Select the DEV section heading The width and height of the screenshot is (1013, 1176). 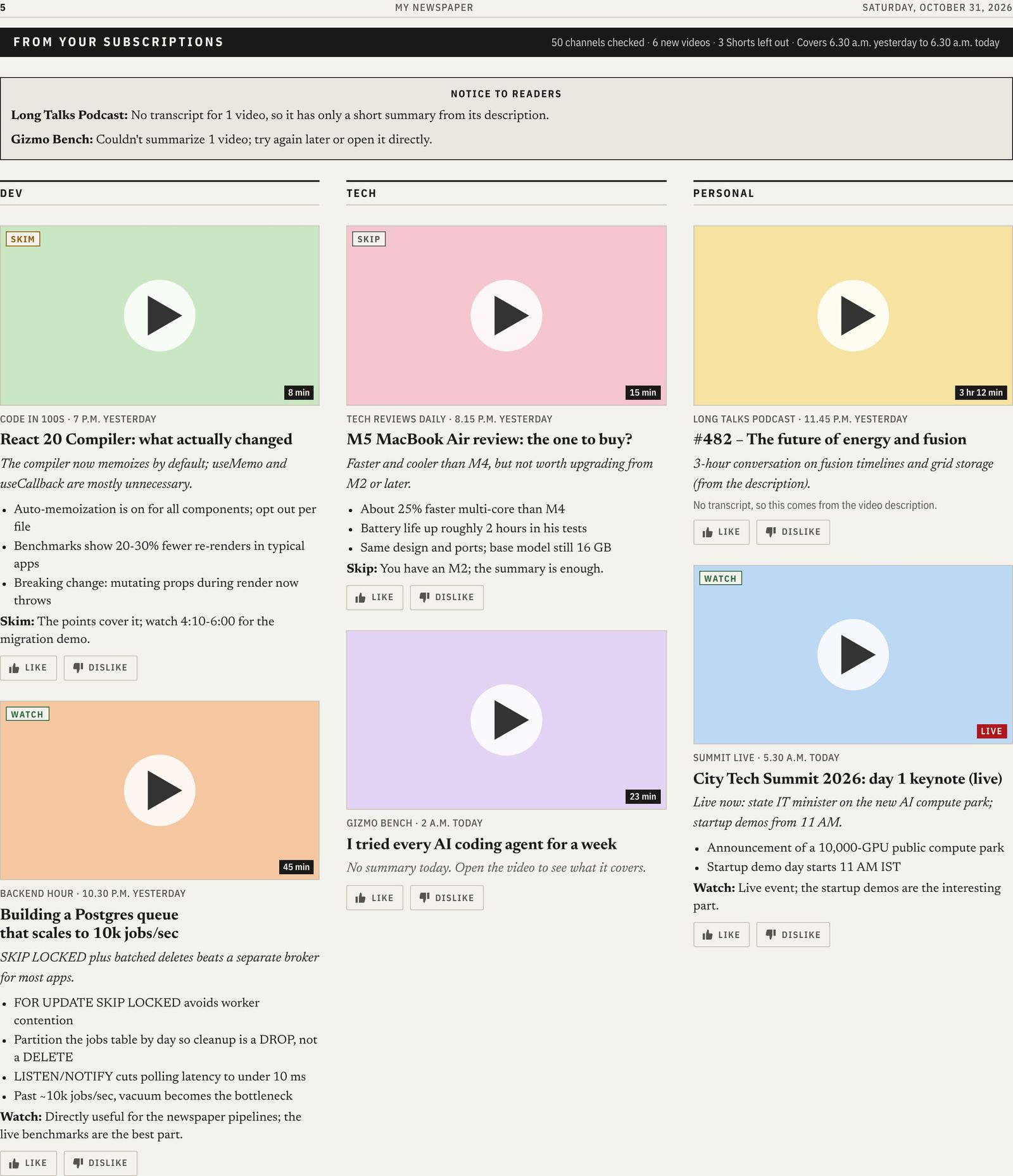pyautogui.click(x=11, y=194)
